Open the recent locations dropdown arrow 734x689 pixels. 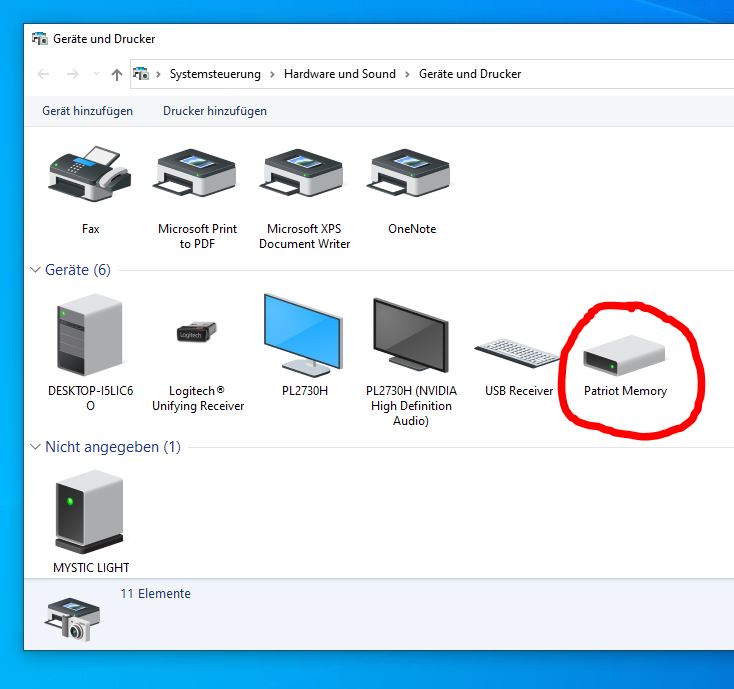(x=96, y=74)
